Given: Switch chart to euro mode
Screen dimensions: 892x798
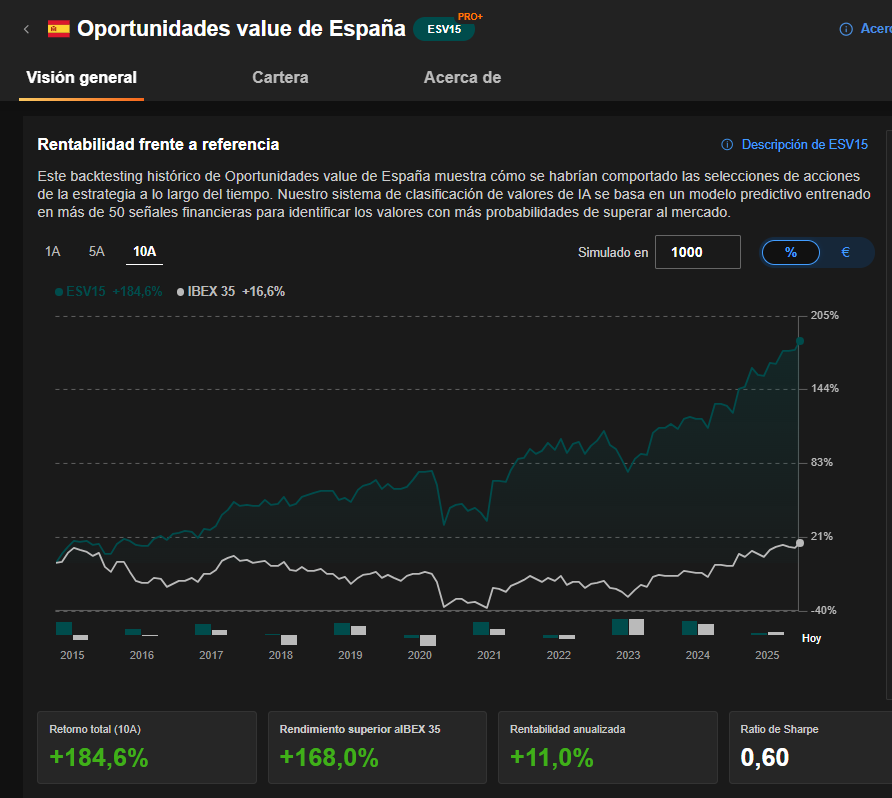Looking at the screenshot, I should (845, 253).
